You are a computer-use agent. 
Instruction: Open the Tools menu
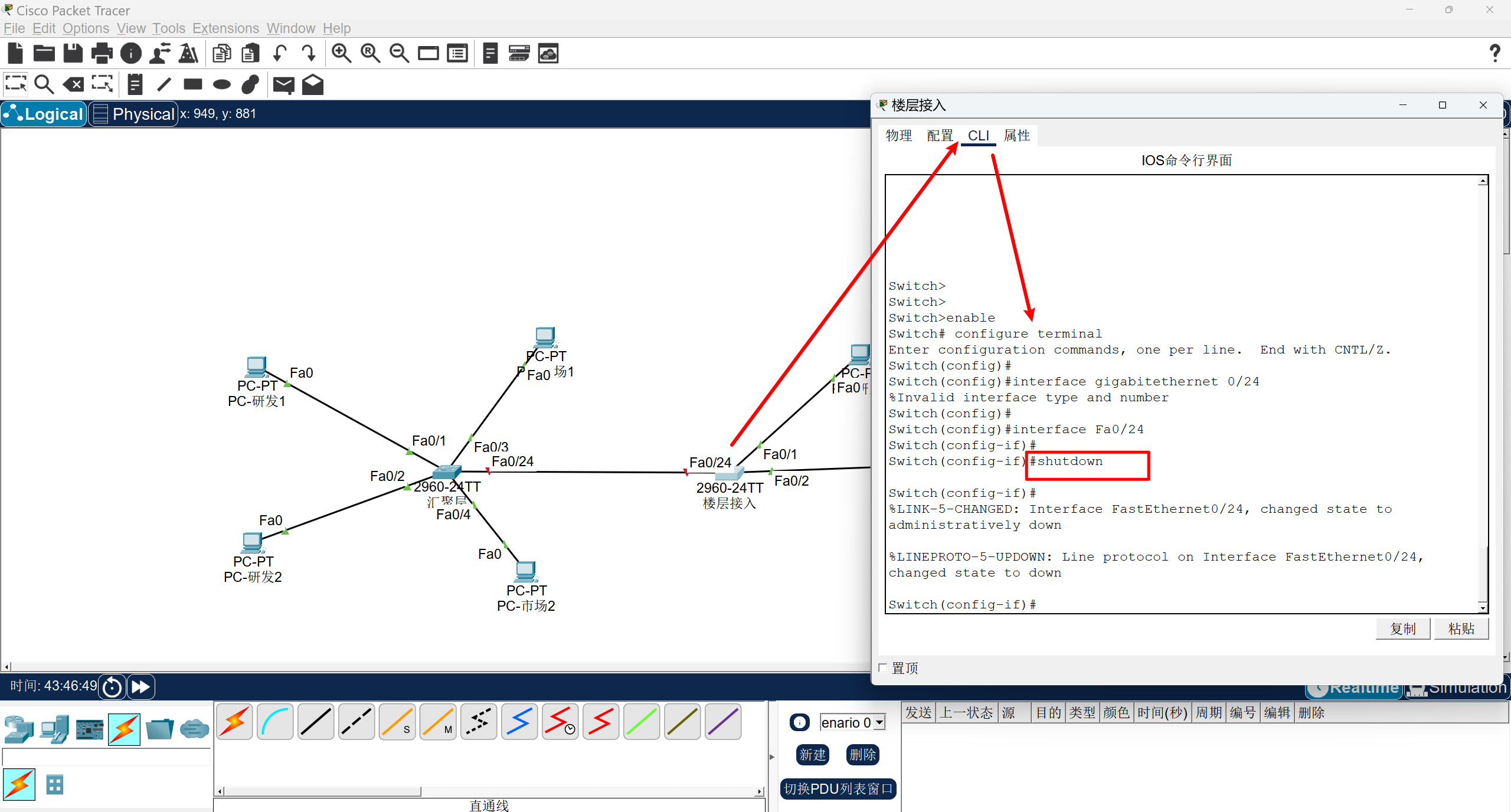point(169,28)
